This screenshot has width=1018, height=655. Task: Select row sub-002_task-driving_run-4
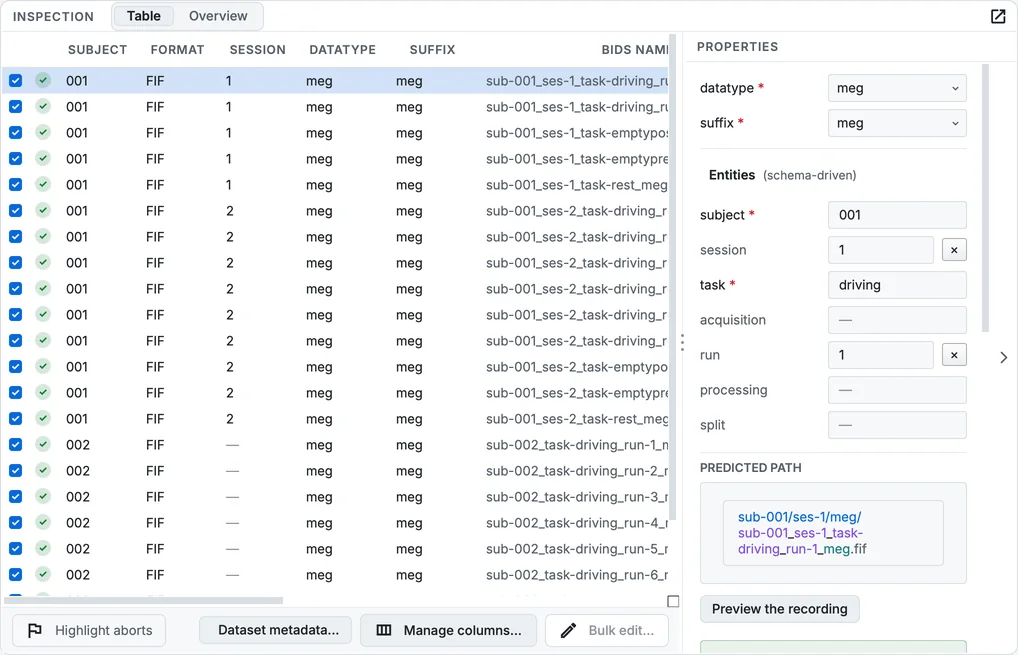[x=335, y=522]
